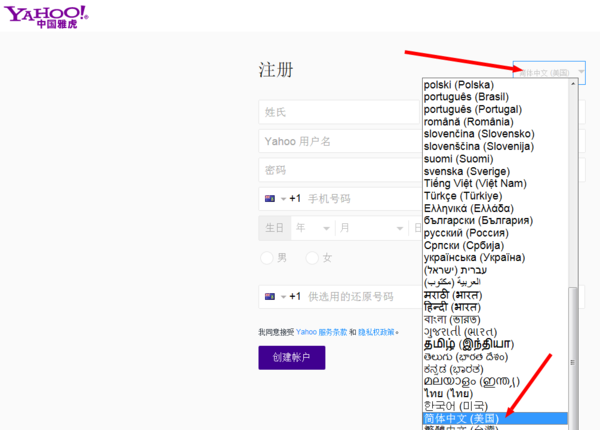
Task: Pick polski (Polska) language option
Action: tap(466, 85)
